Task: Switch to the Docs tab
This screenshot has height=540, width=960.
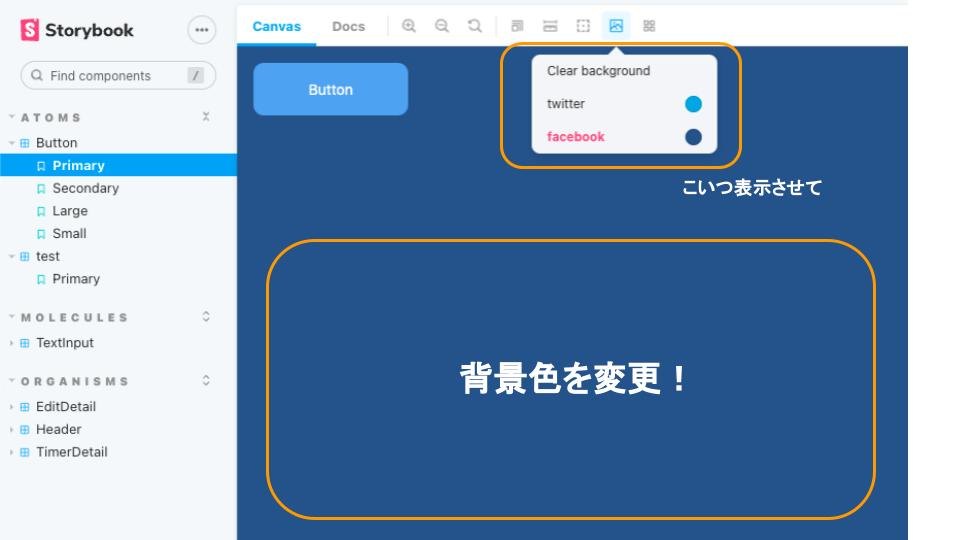Action: (348, 26)
